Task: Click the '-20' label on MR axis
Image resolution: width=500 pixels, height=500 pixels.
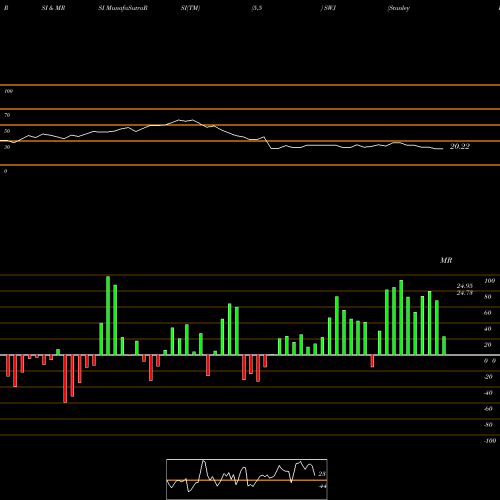Action: click(488, 377)
